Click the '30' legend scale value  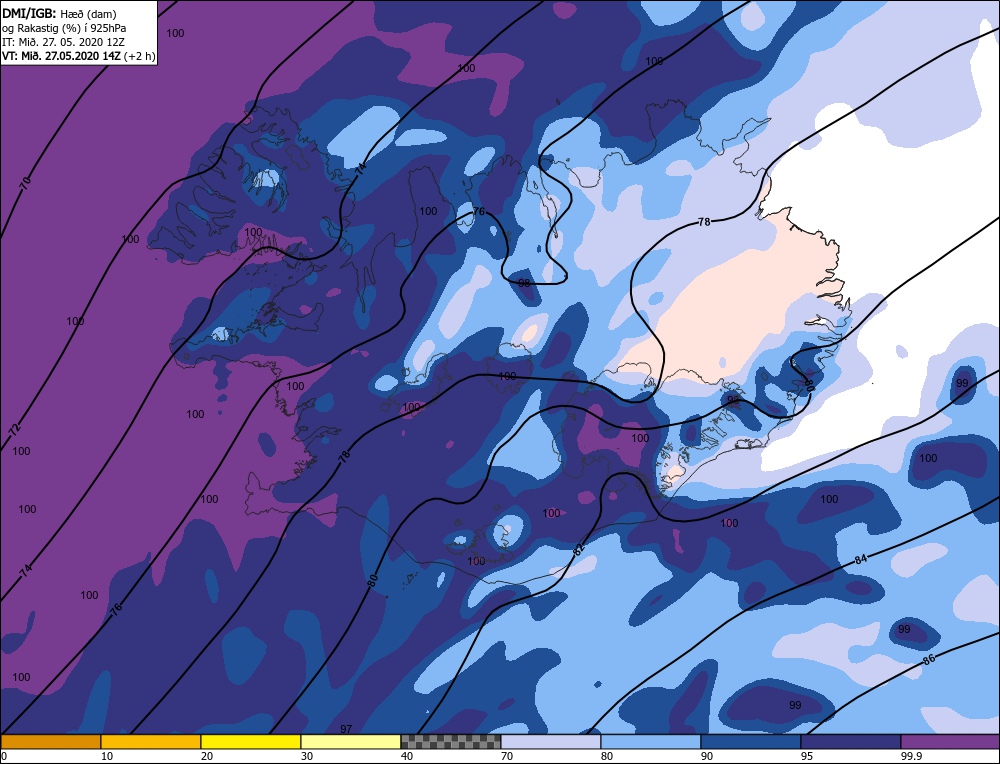[307, 756]
